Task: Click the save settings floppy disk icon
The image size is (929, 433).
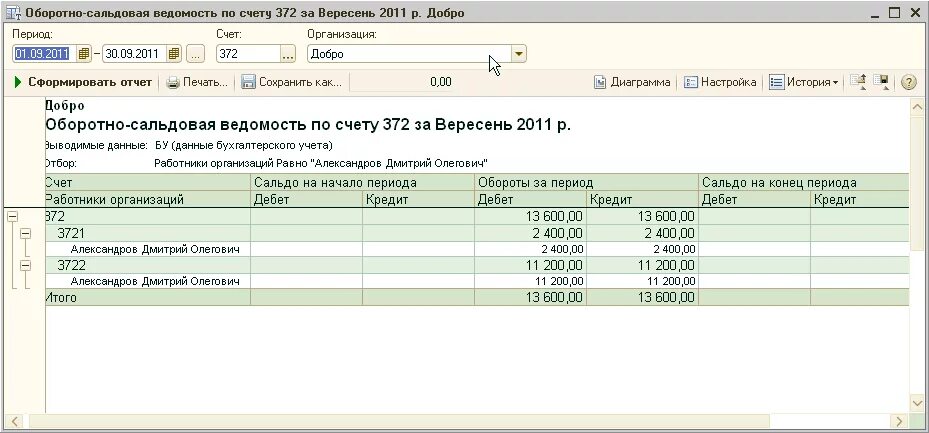Action: 882,82
